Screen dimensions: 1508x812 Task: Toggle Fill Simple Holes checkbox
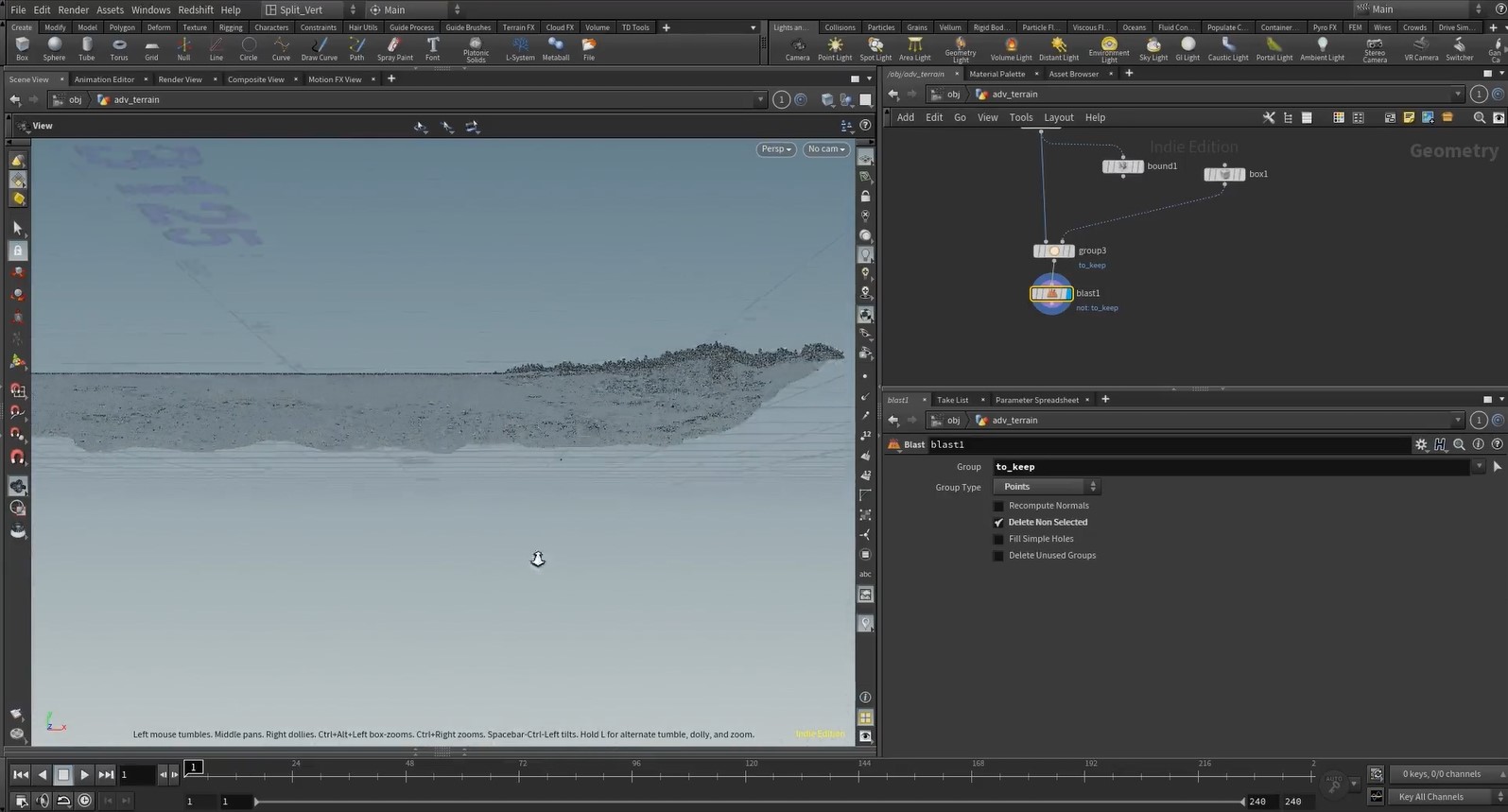pyautogui.click(x=998, y=539)
